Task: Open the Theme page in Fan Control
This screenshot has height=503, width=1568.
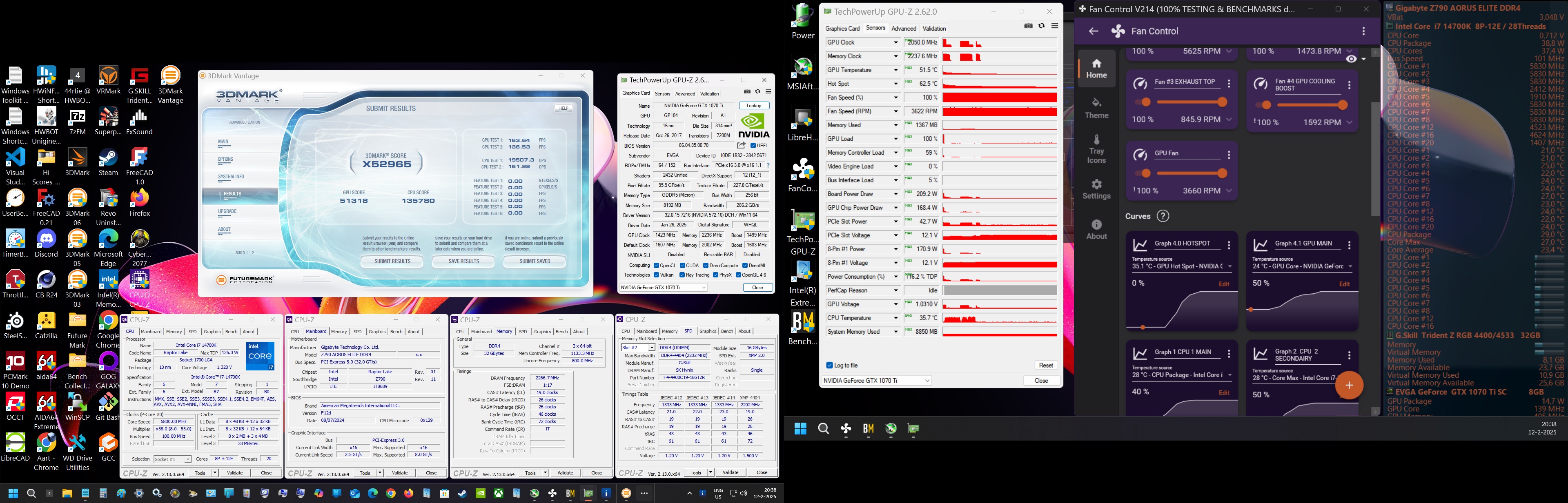Action: pos(1096,108)
